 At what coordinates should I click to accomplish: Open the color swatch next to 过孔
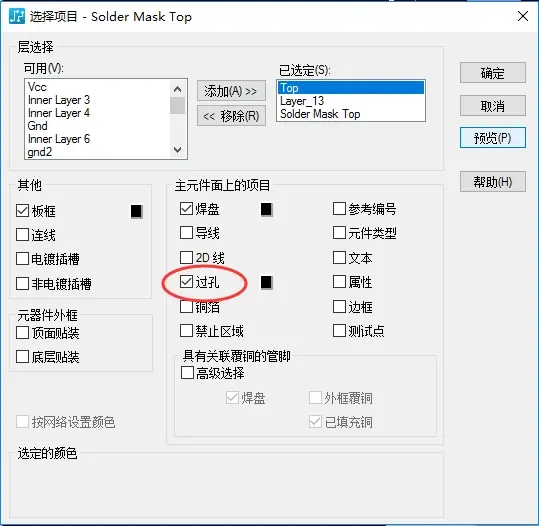click(x=267, y=283)
